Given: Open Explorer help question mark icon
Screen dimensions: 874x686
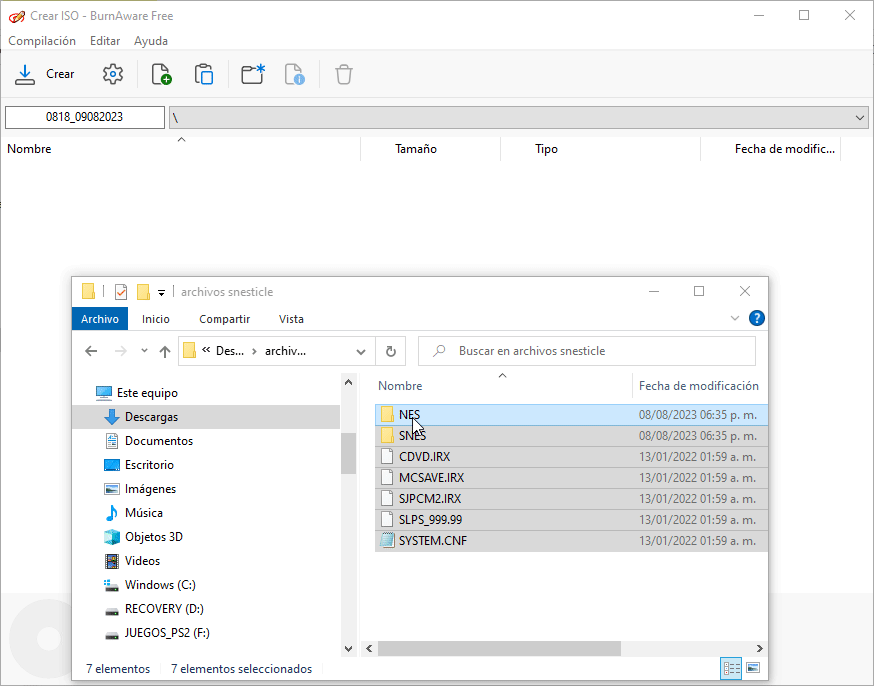Looking at the screenshot, I should [756, 318].
